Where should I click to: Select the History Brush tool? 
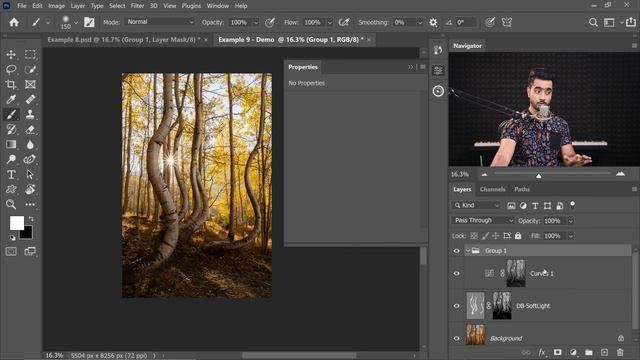coord(11,129)
